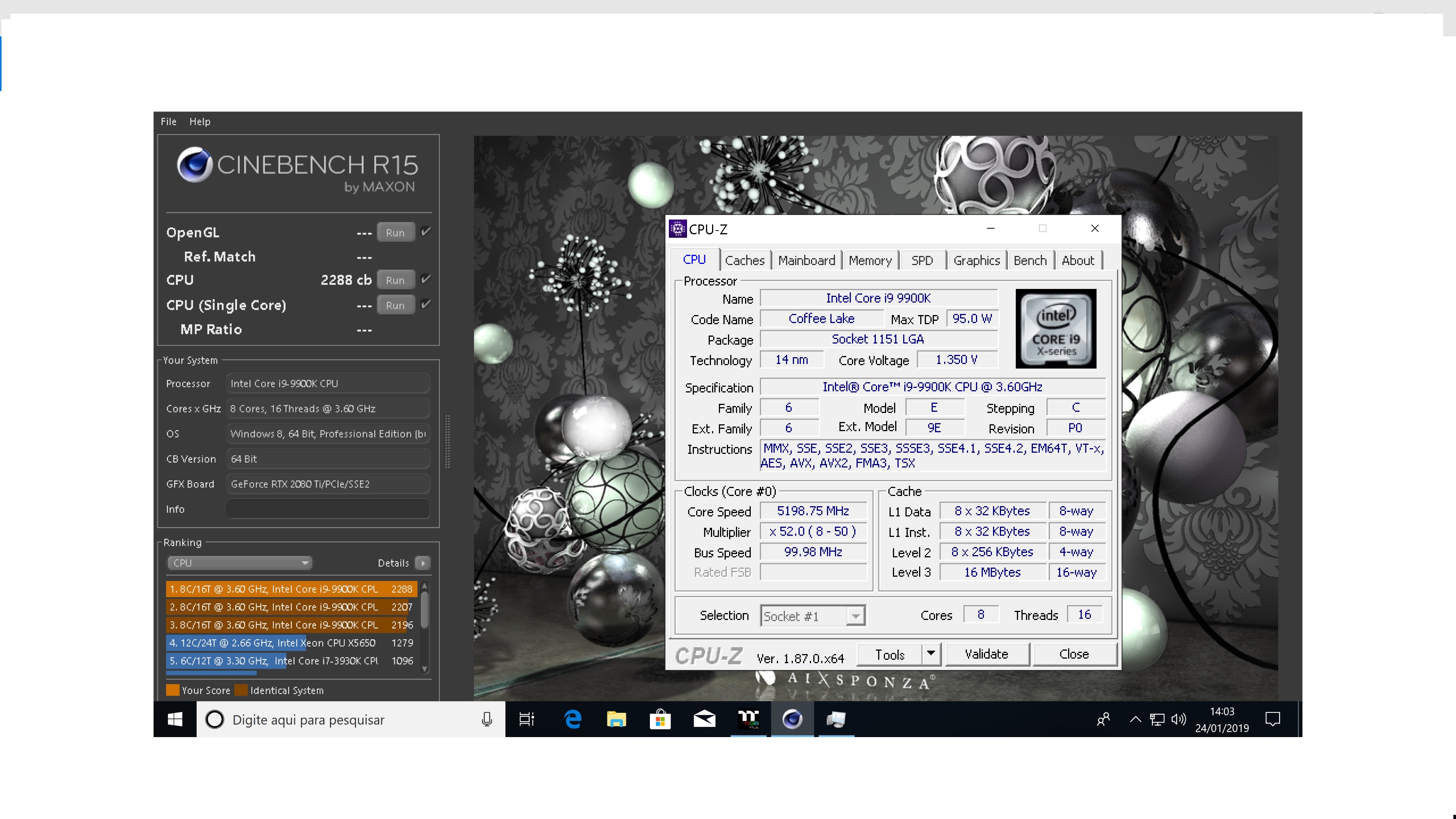Click the clock showing 14:03

(1221, 712)
